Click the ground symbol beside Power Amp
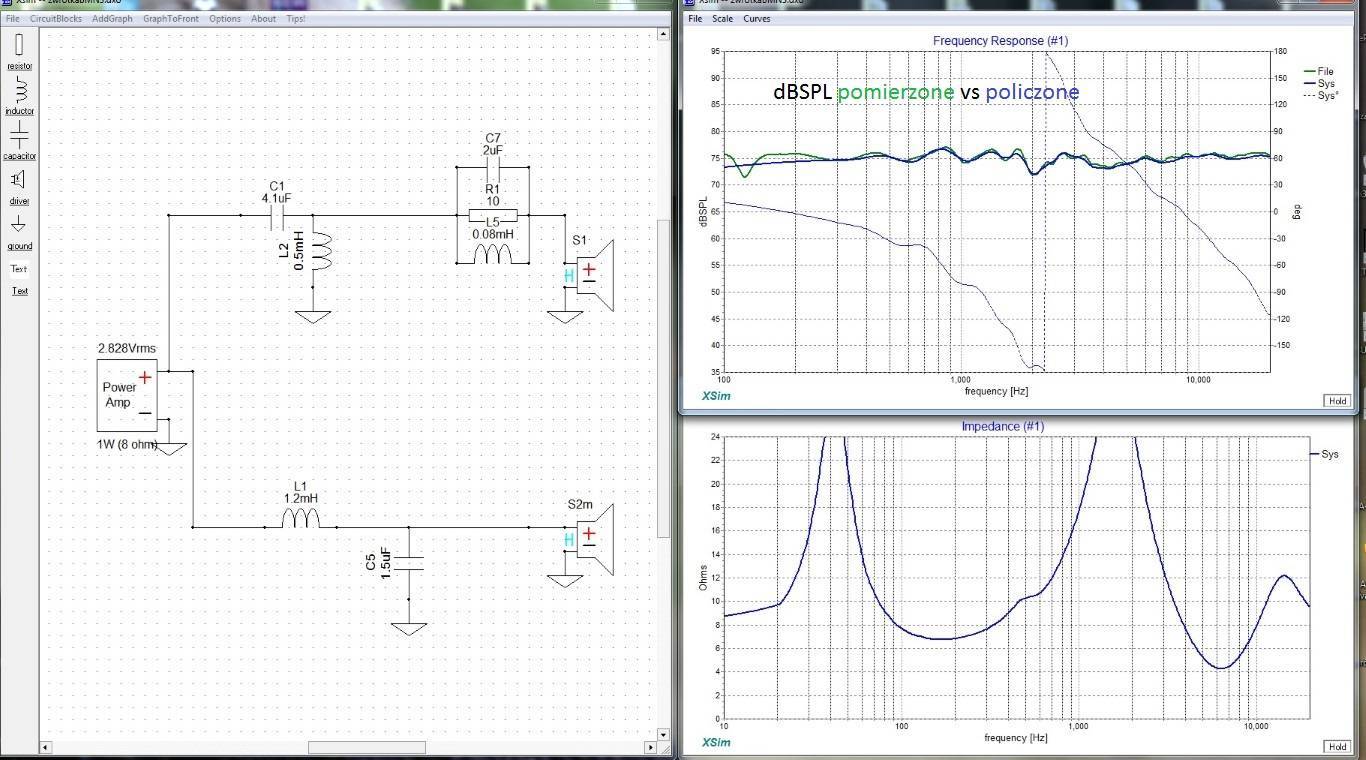 point(170,448)
